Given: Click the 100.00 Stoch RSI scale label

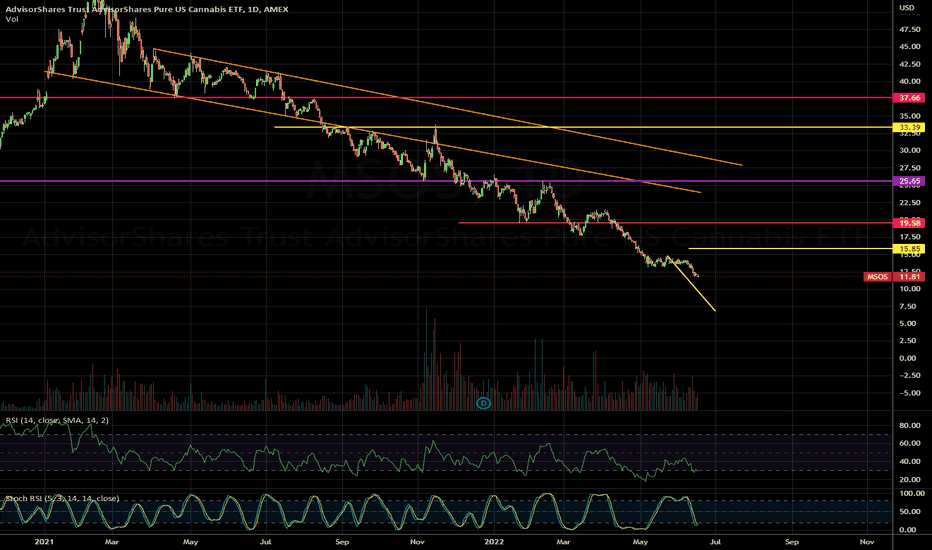Looking at the screenshot, I should coord(912,494).
